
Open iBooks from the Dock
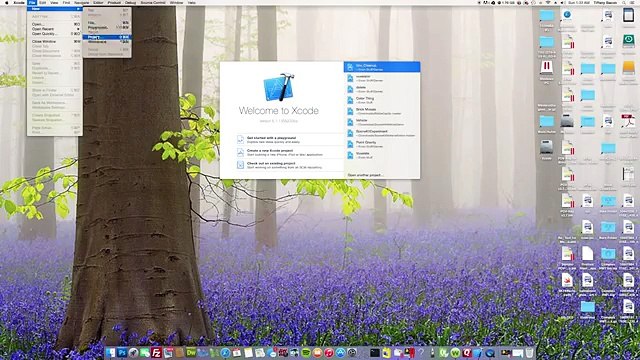coord(317,353)
